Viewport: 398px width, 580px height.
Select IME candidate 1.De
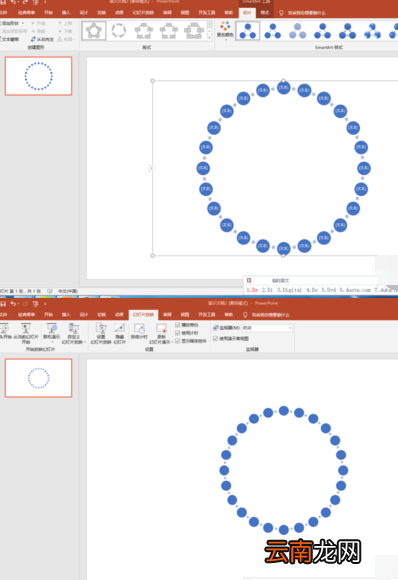(252, 290)
